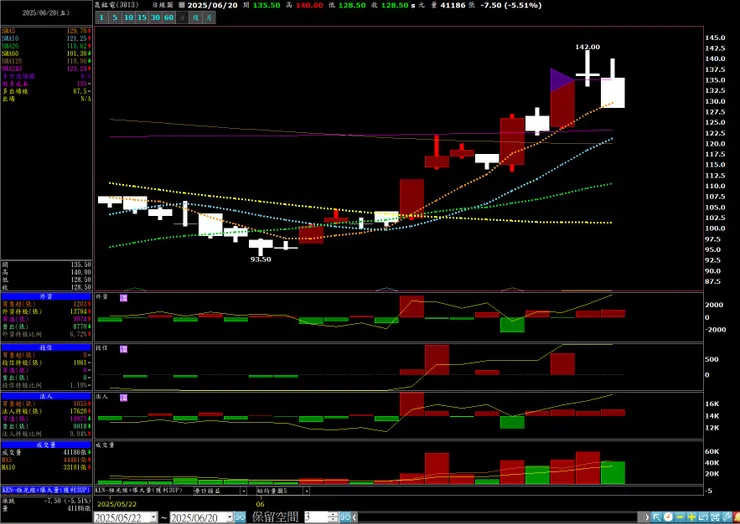Zoom in with the yellow plus icon

(692, 517)
